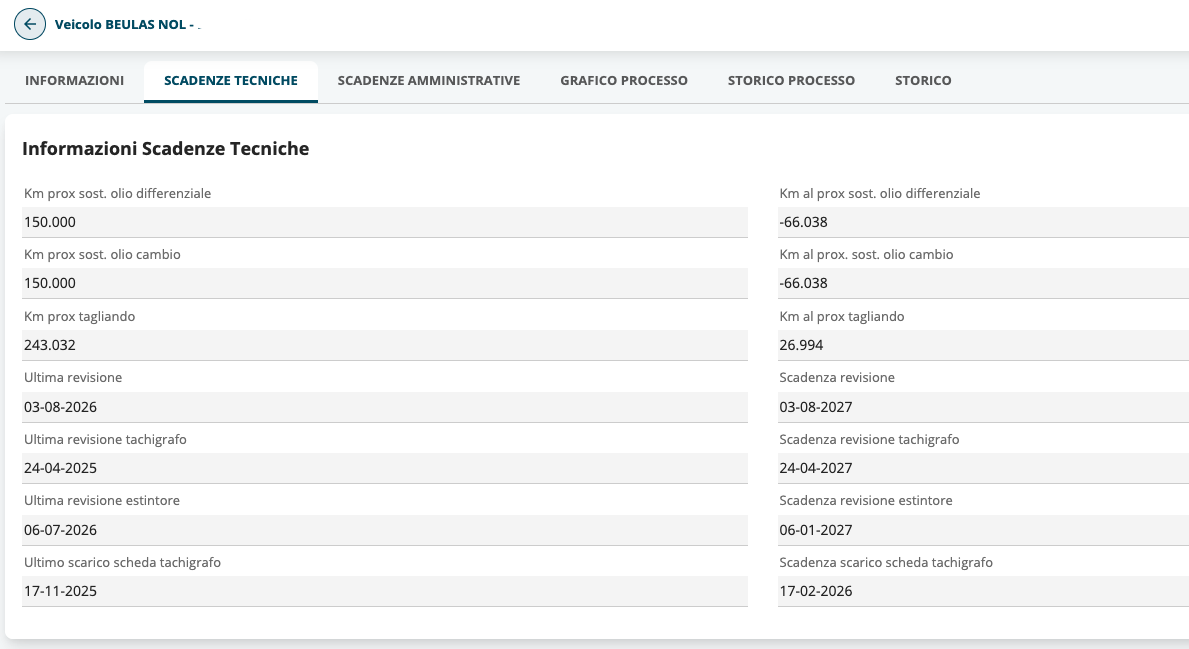Viewport: 1189px width, 649px height.
Task: Select Scadenza revisione tachigrafo field 24-04-2027
Action: (x=984, y=468)
